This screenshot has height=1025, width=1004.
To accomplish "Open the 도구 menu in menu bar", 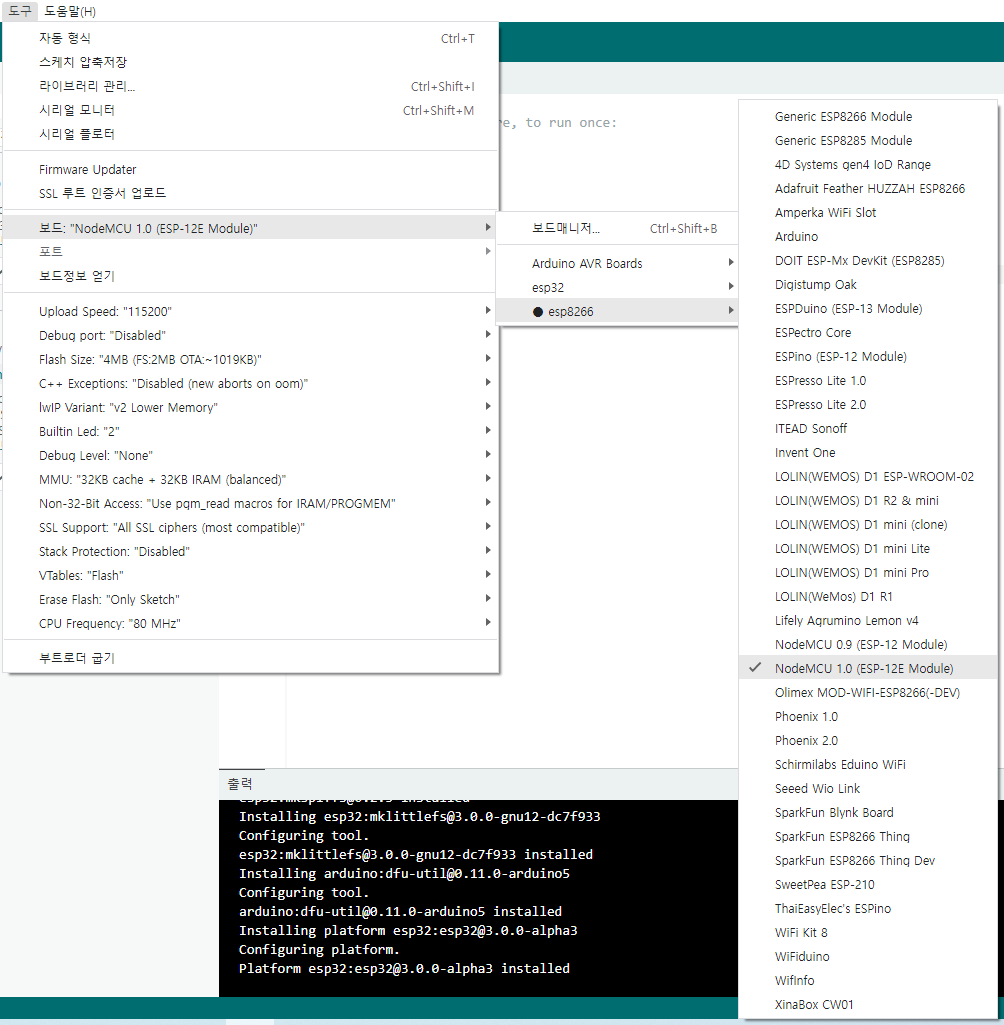I will (x=20, y=11).
